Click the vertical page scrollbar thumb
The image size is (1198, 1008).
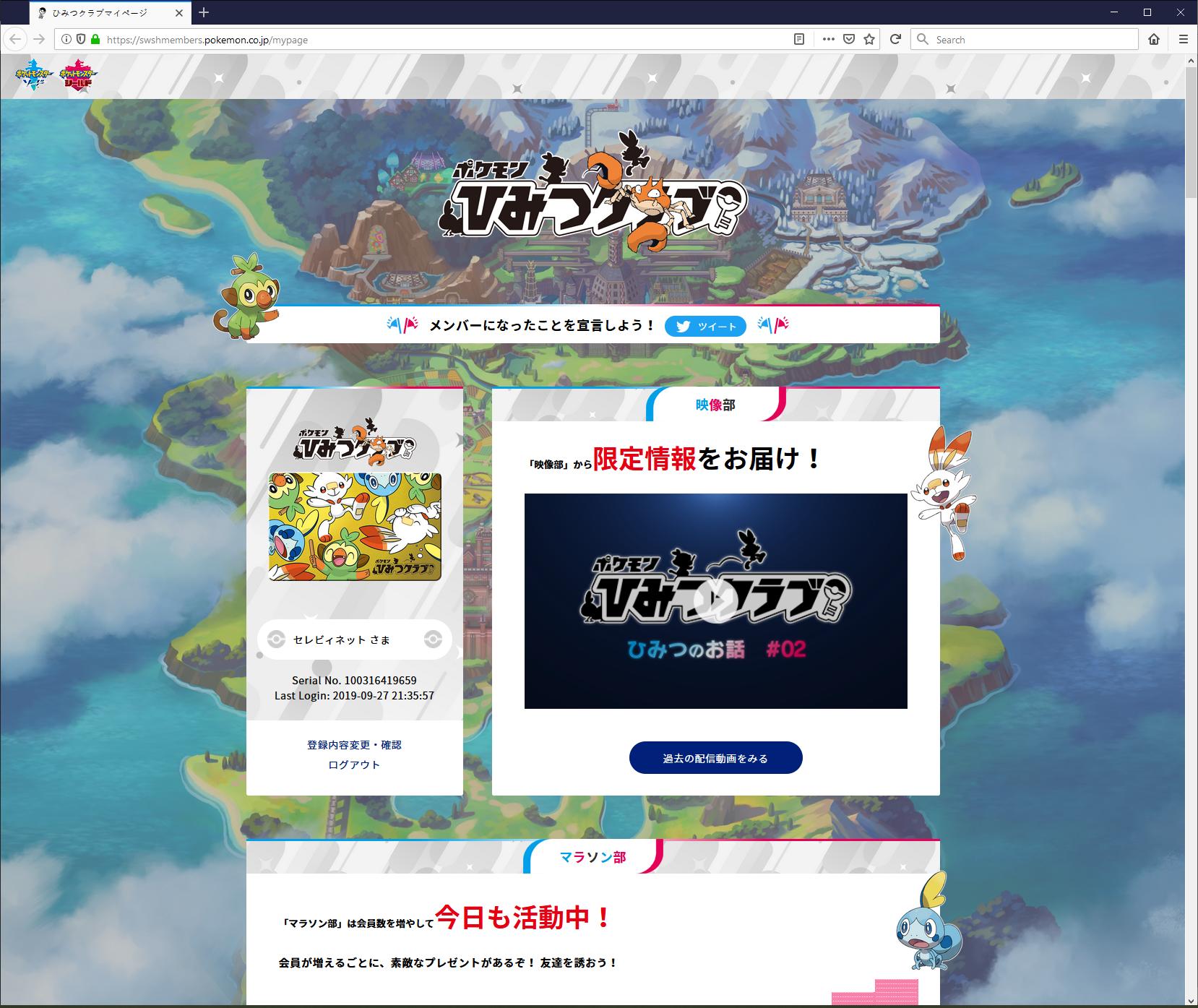pyautogui.click(x=1191, y=134)
